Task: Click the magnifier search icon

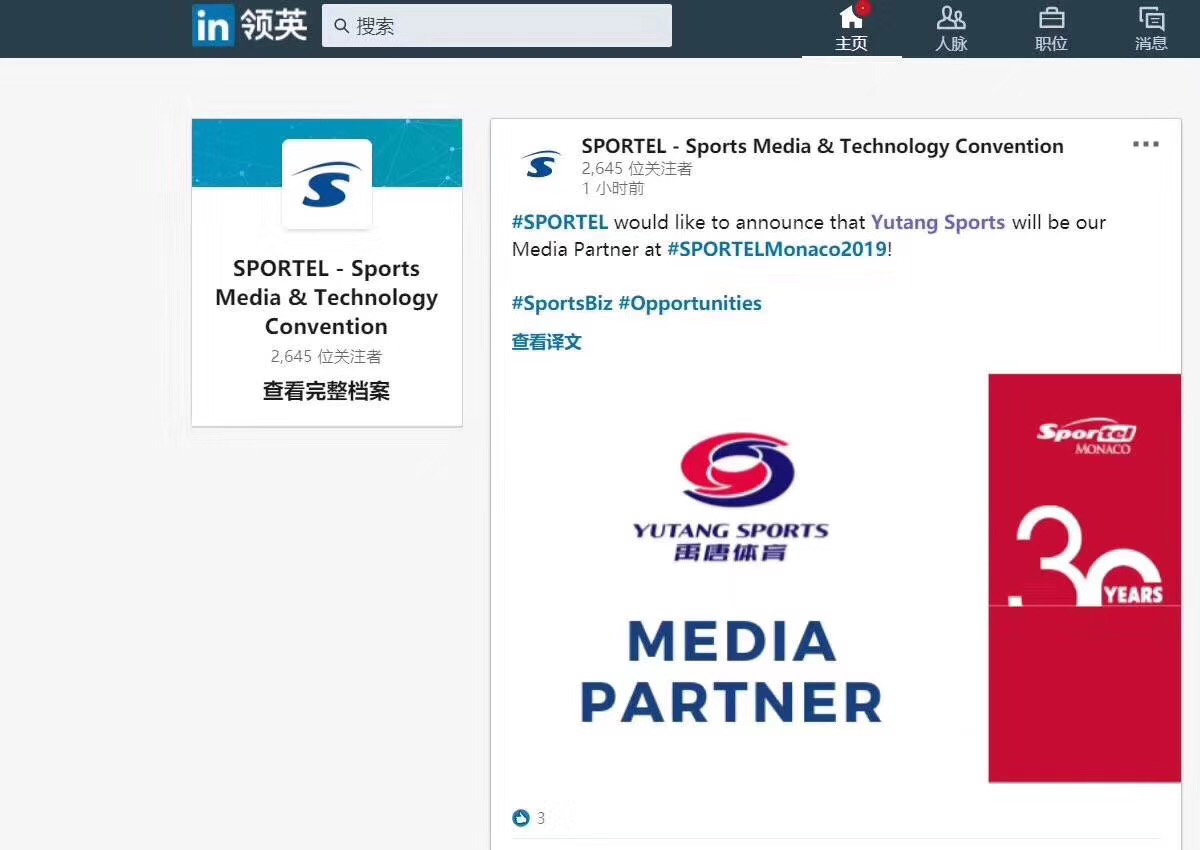Action: click(x=342, y=26)
